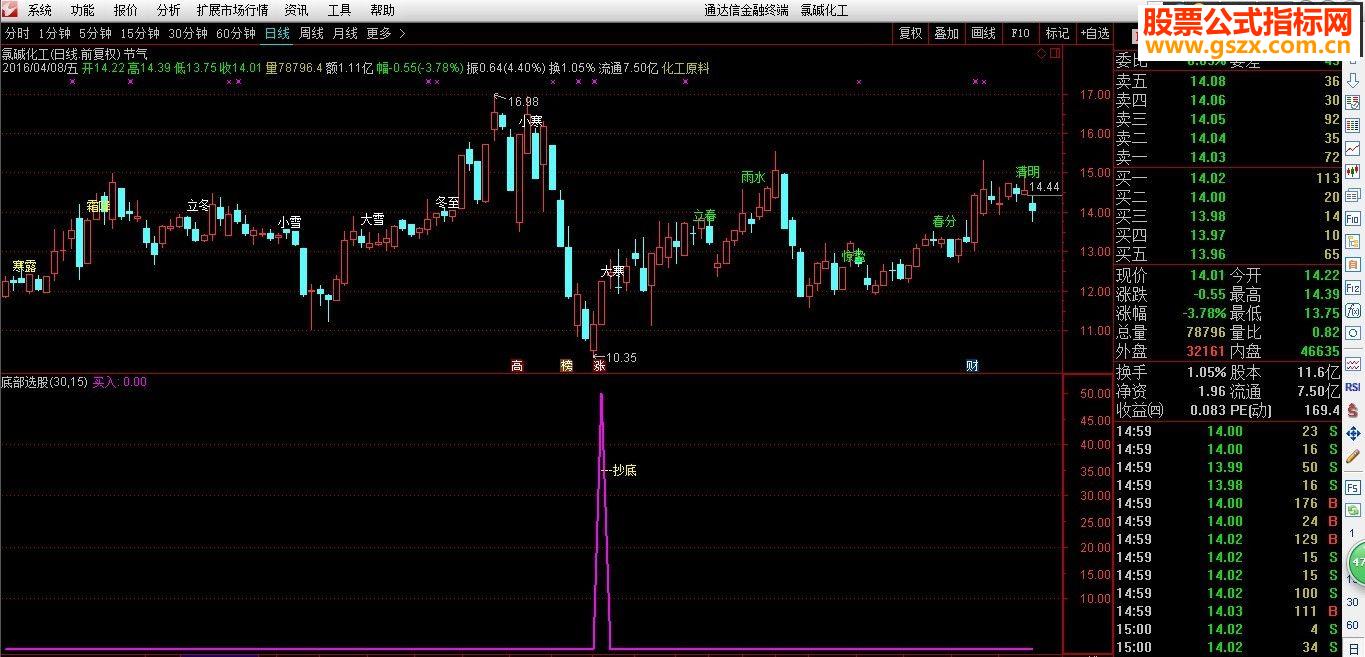Click the 抄底 signal label on spike
The height and width of the screenshot is (657, 1365).
click(x=624, y=470)
